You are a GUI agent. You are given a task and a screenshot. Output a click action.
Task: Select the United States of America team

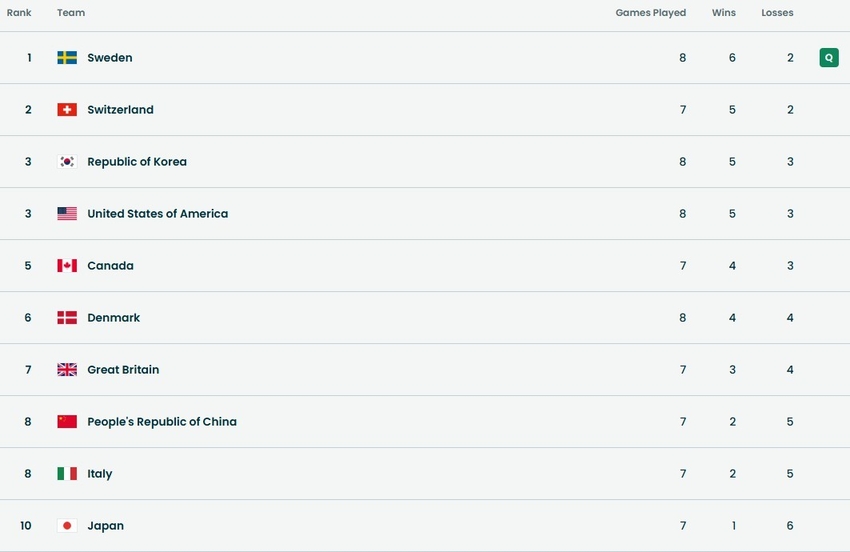[x=157, y=214]
